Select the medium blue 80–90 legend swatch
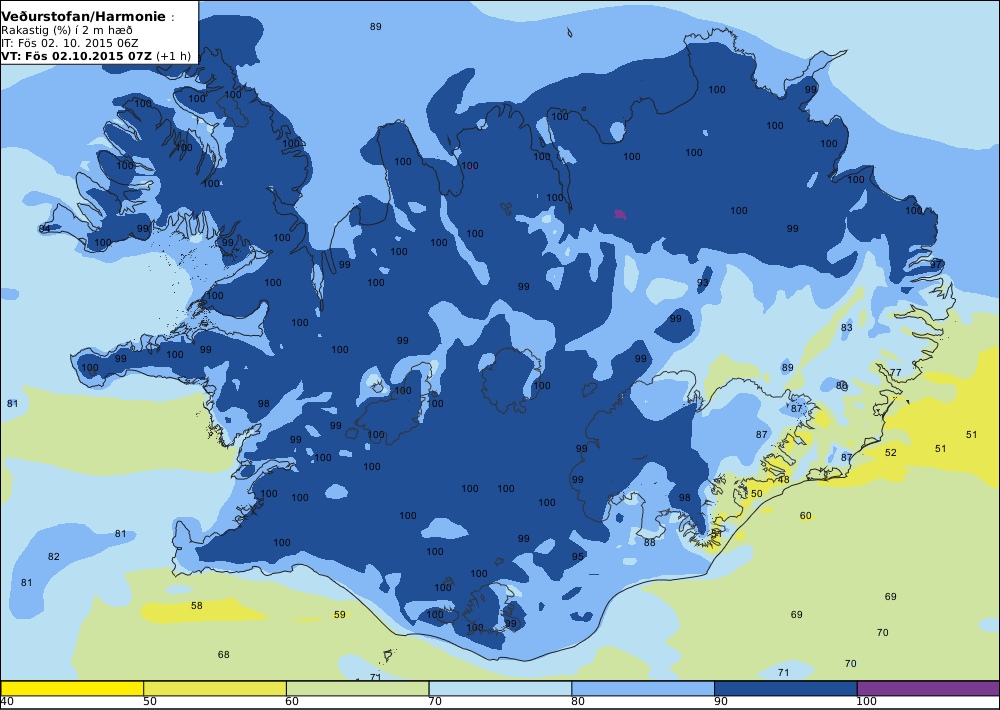1000x710 pixels. (x=643, y=688)
